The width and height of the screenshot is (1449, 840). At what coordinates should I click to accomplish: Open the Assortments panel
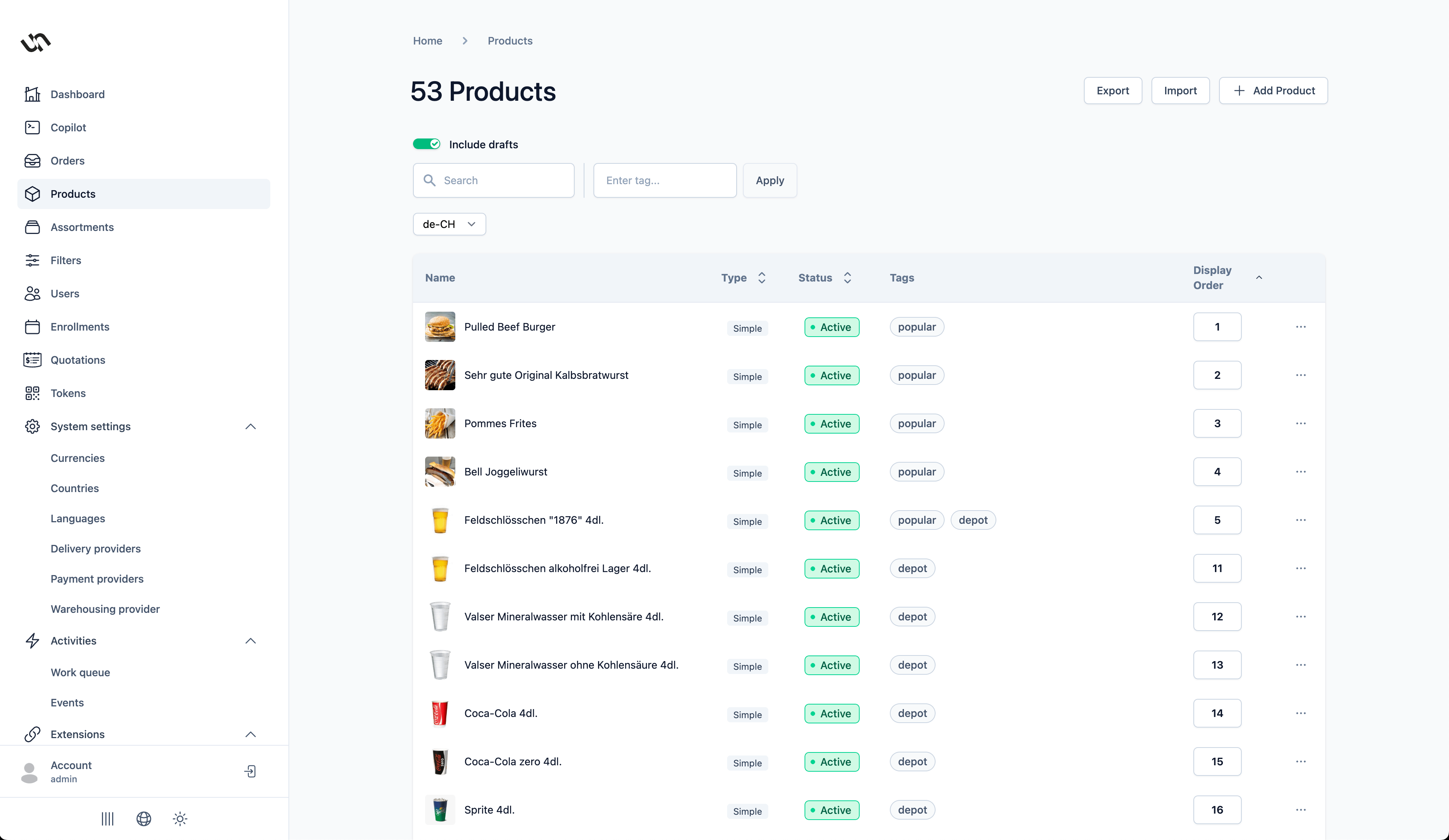click(x=82, y=227)
